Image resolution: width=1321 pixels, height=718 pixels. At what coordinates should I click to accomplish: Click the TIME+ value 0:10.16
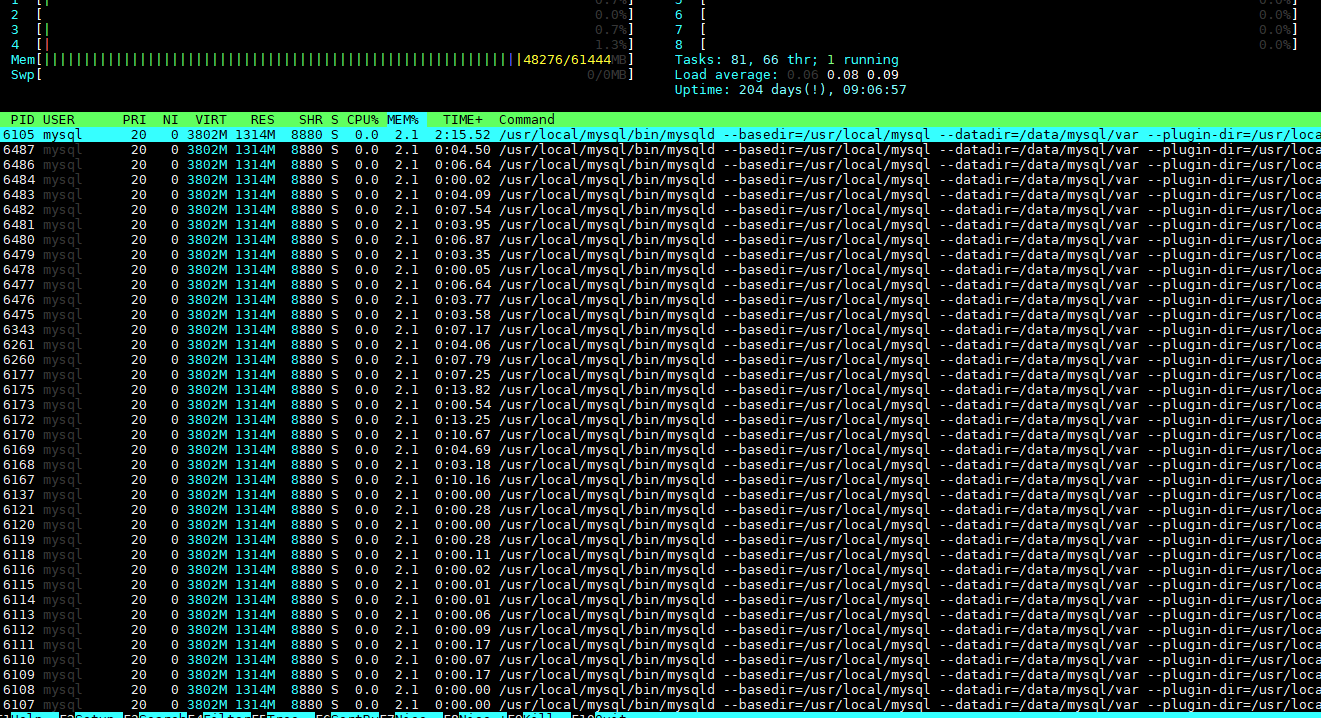463,480
